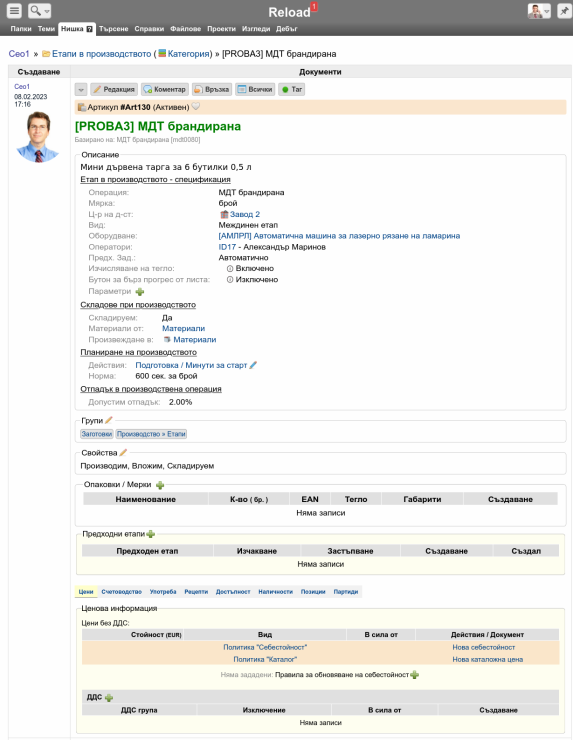Switch to the Достъпност tab
The width and height of the screenshot is (573, 740).
(233, 591)
